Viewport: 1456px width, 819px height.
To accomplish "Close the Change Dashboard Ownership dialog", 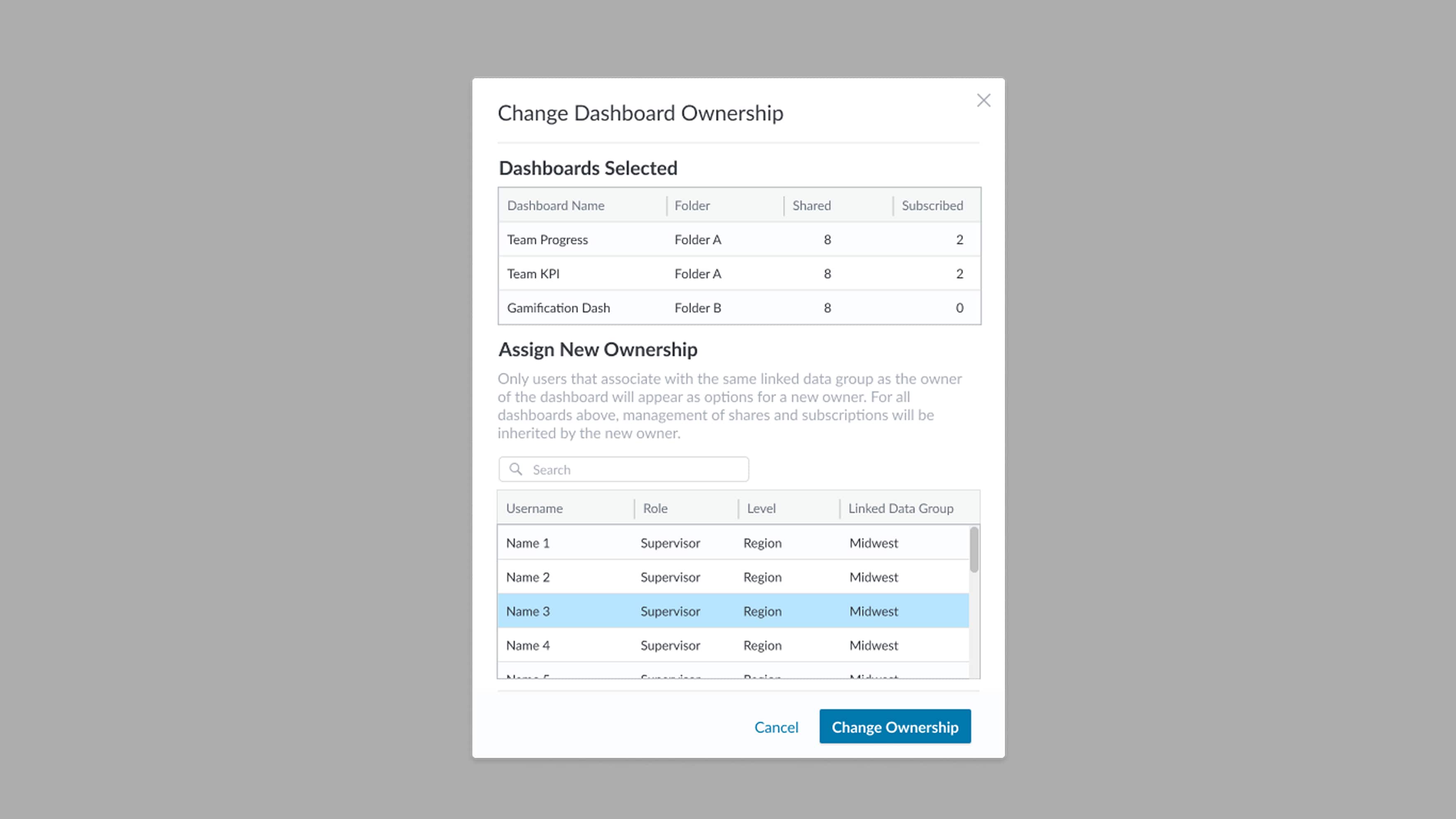I will pyautogui.click(x=984, y=100).
